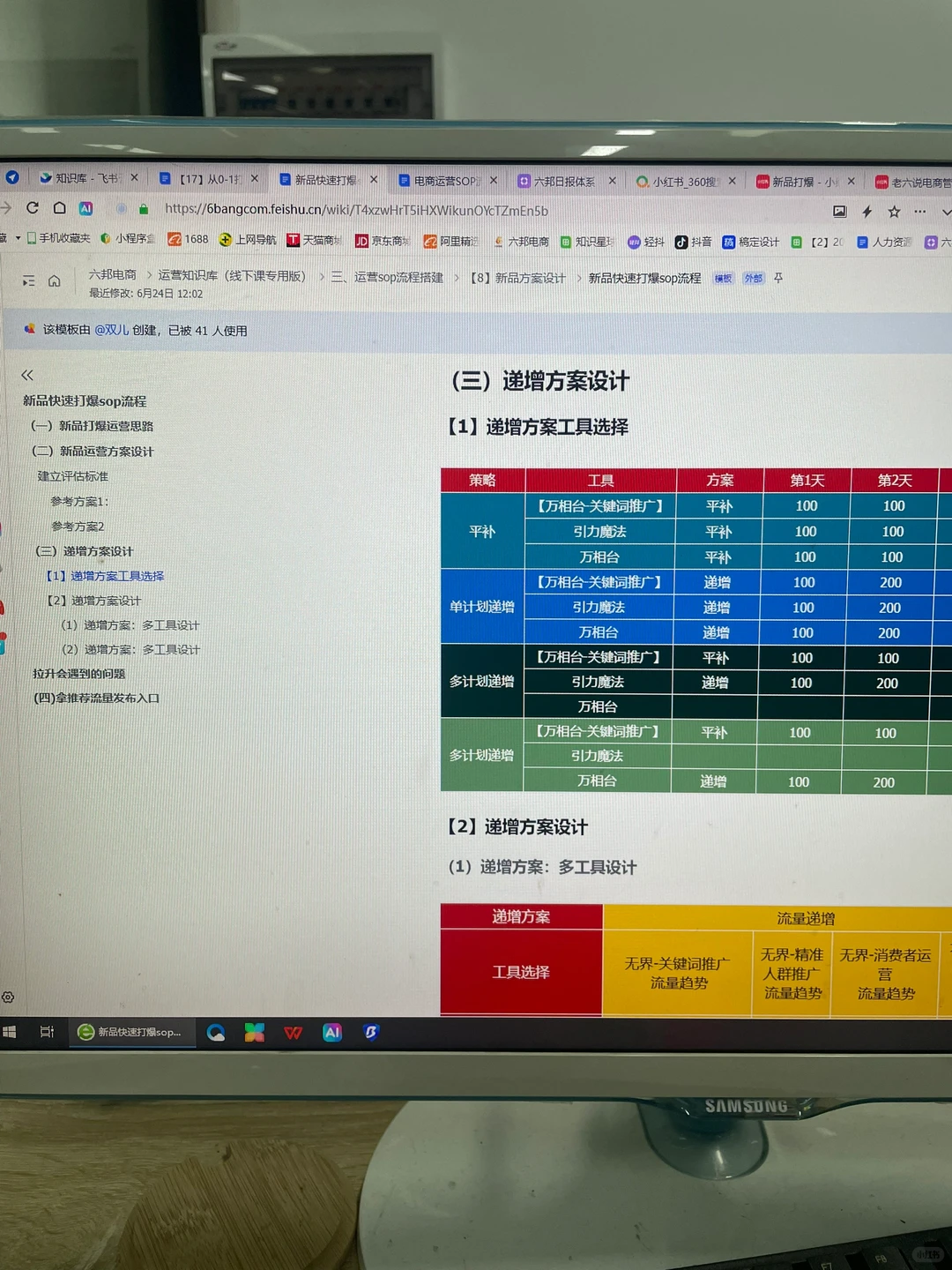The image size is (952, 1270).
Task: Open the browser overflow menu with three dots
Action: [x=919, y=212]
